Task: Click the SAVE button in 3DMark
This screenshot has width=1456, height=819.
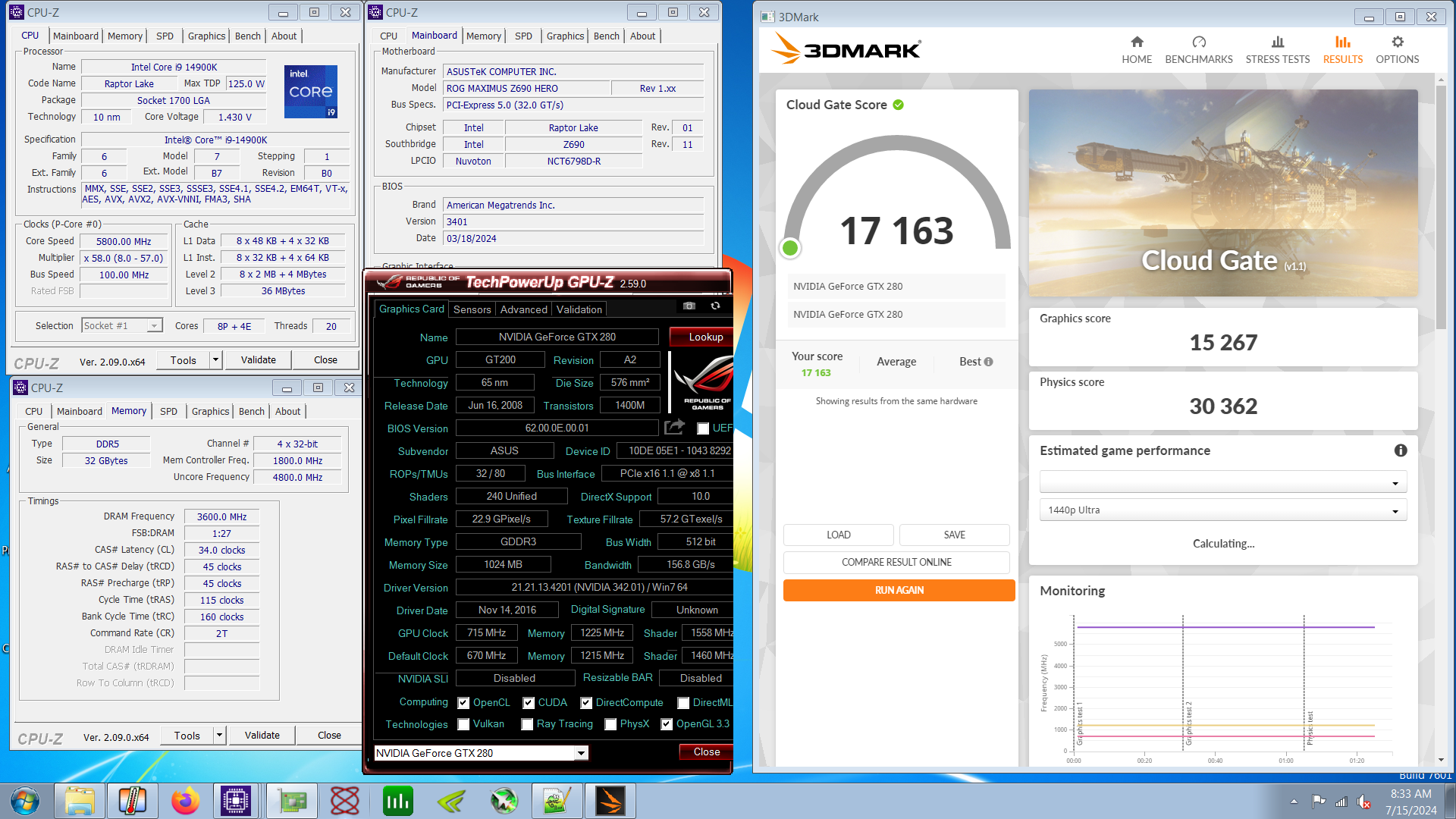Action: (x=954, y=535)
